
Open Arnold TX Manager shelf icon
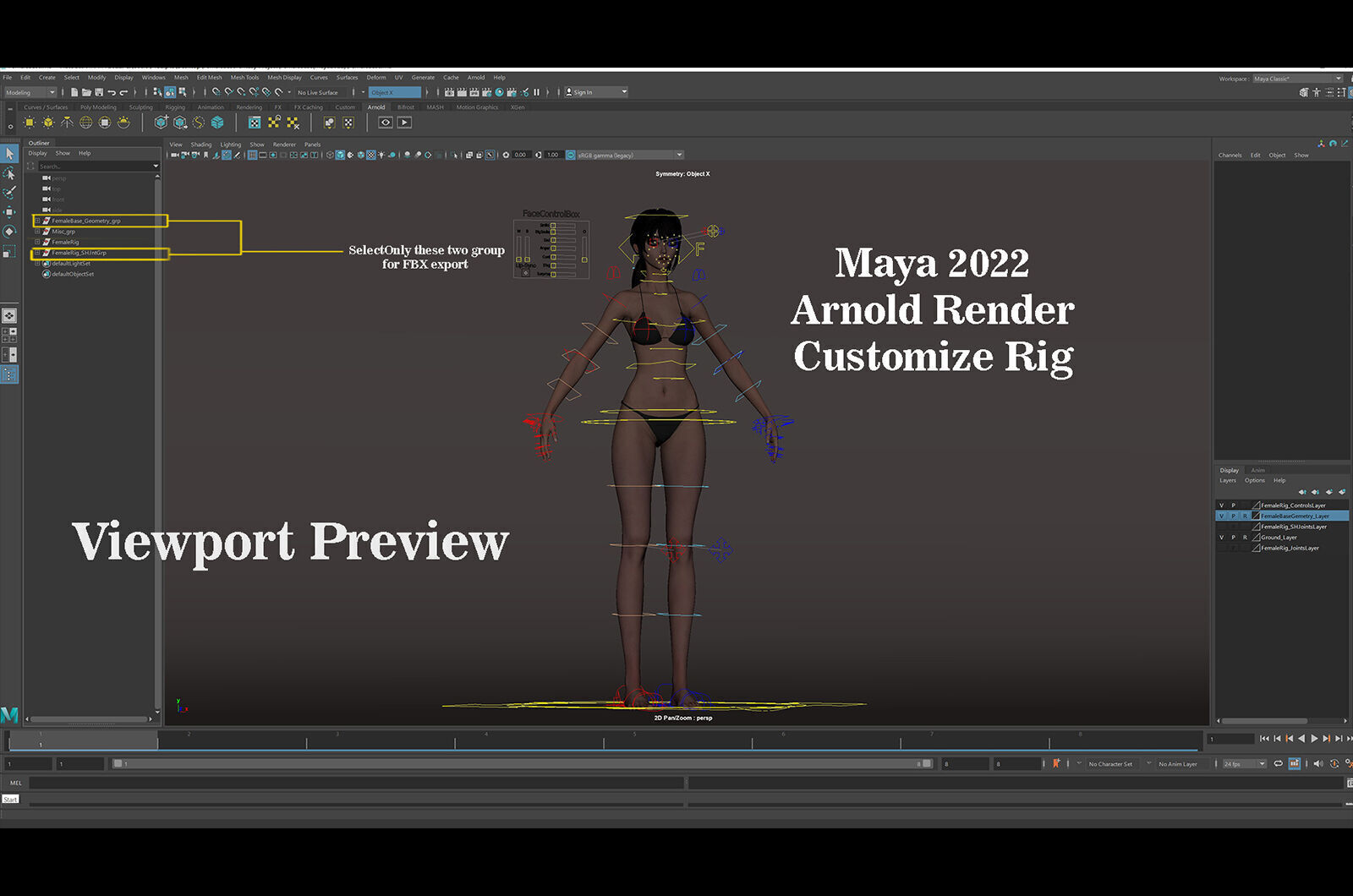point(255,123)
